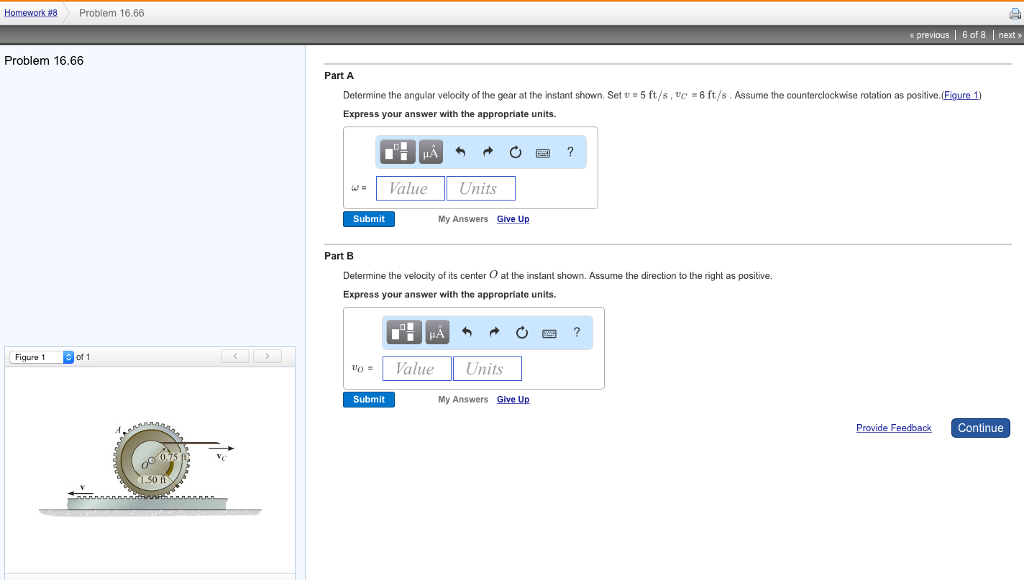The height and width of the screenshot is (580, 1024).
Task: Go to the previous problem
Action: (x=929, y=35)
